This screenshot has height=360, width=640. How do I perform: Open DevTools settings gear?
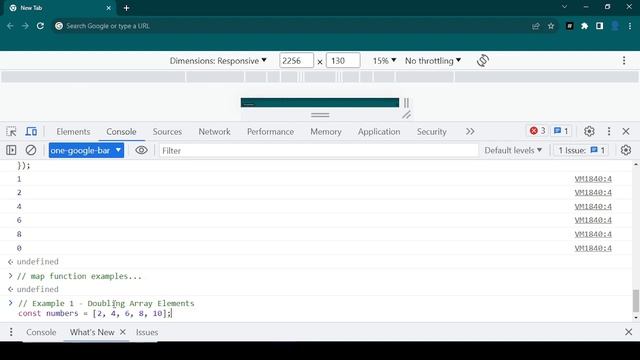[x=589, y=131]
